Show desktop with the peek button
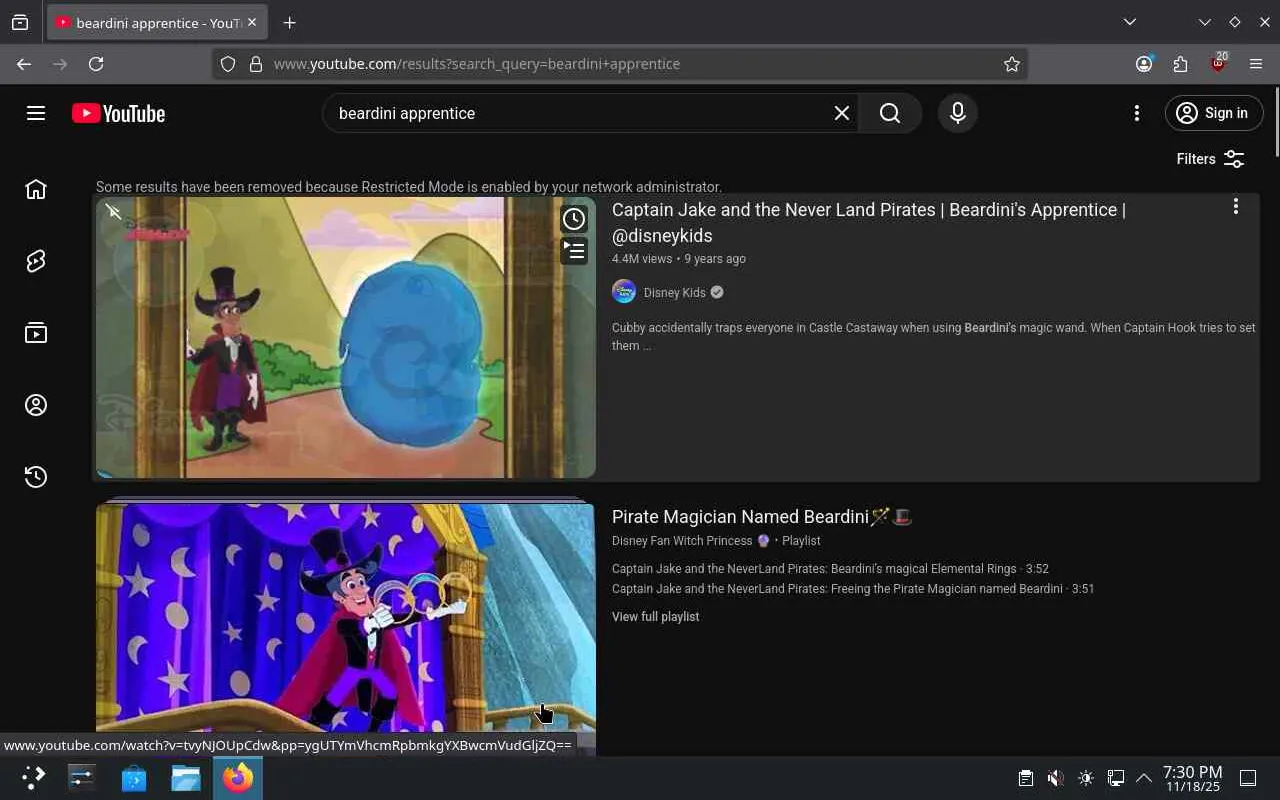The height and width of the screenshot is (800, 1280). pyautogui.click(x=1248, y=778)
